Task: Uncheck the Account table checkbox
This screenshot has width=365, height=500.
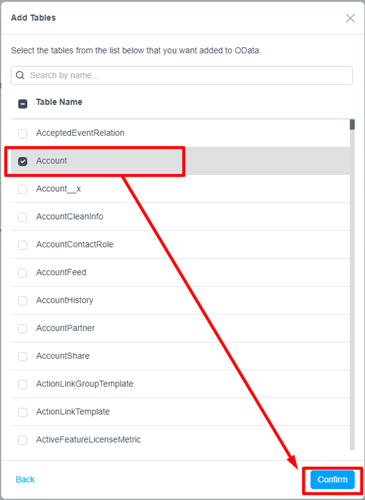Action: (23, 161)
